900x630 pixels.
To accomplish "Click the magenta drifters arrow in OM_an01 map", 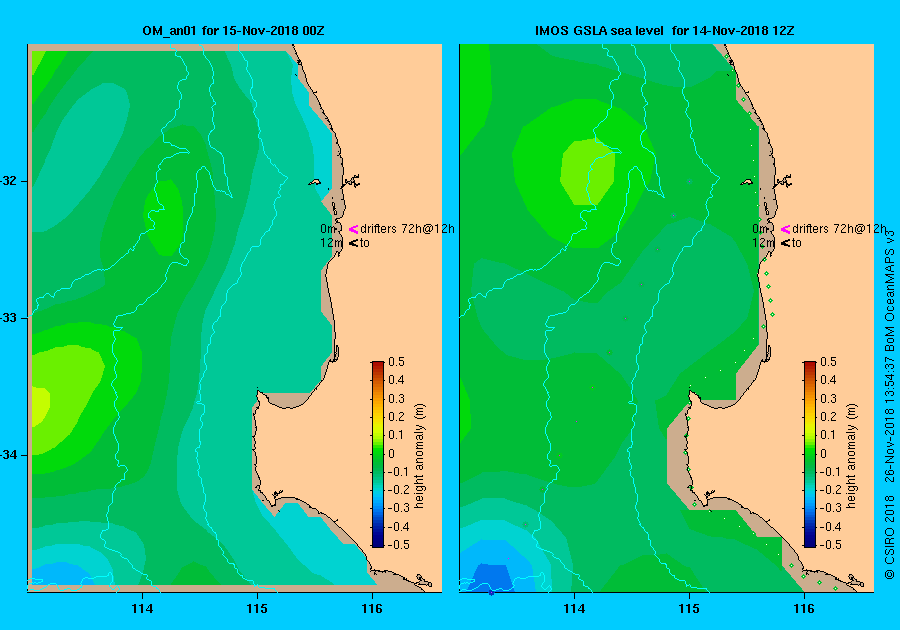I will coord(354,229).
